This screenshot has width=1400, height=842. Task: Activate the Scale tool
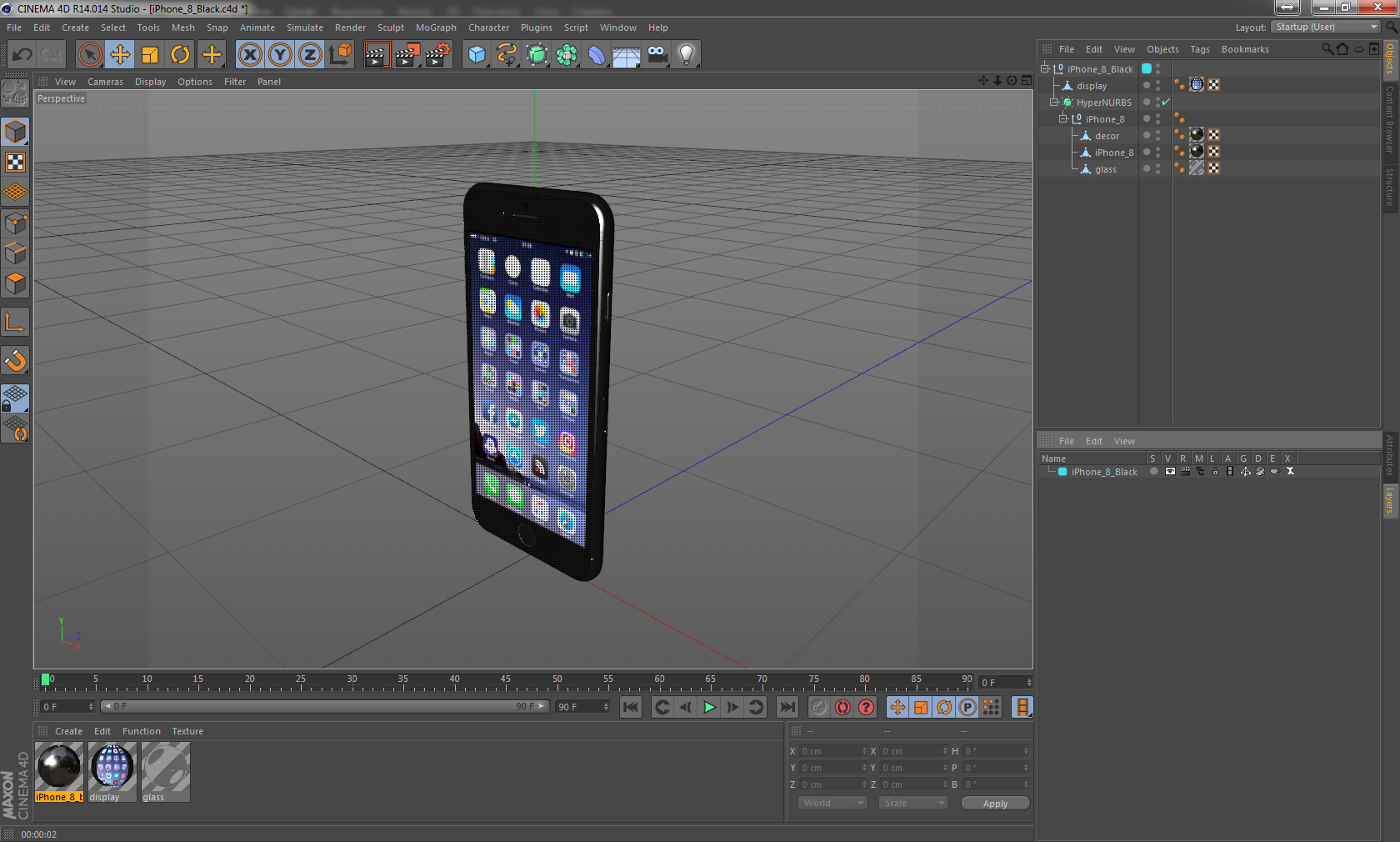tap(150, 55)
